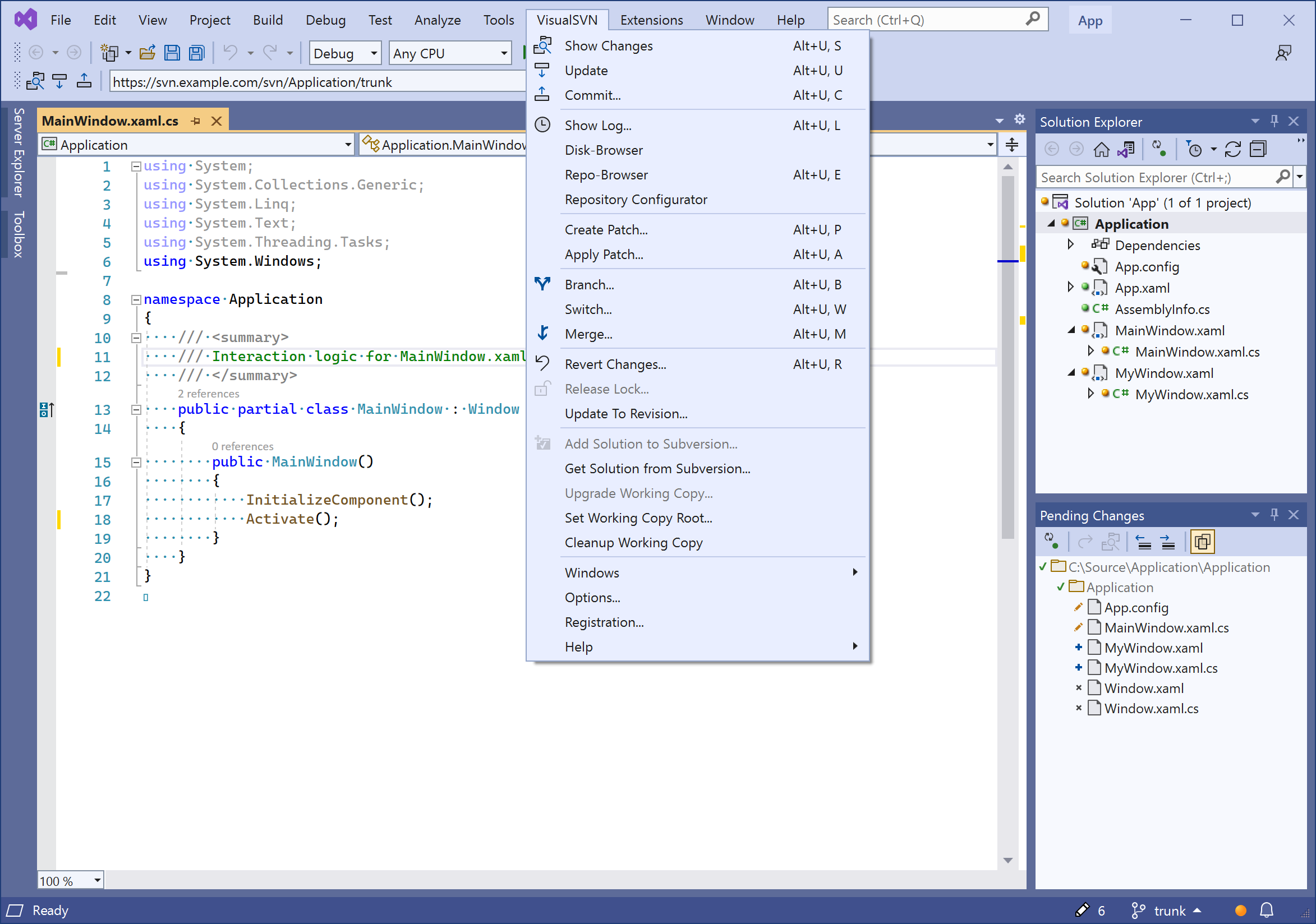1316x924 pixels.
Task: Expand the Dependencies node in Solution Explorer
Action: click(1071, 244)
